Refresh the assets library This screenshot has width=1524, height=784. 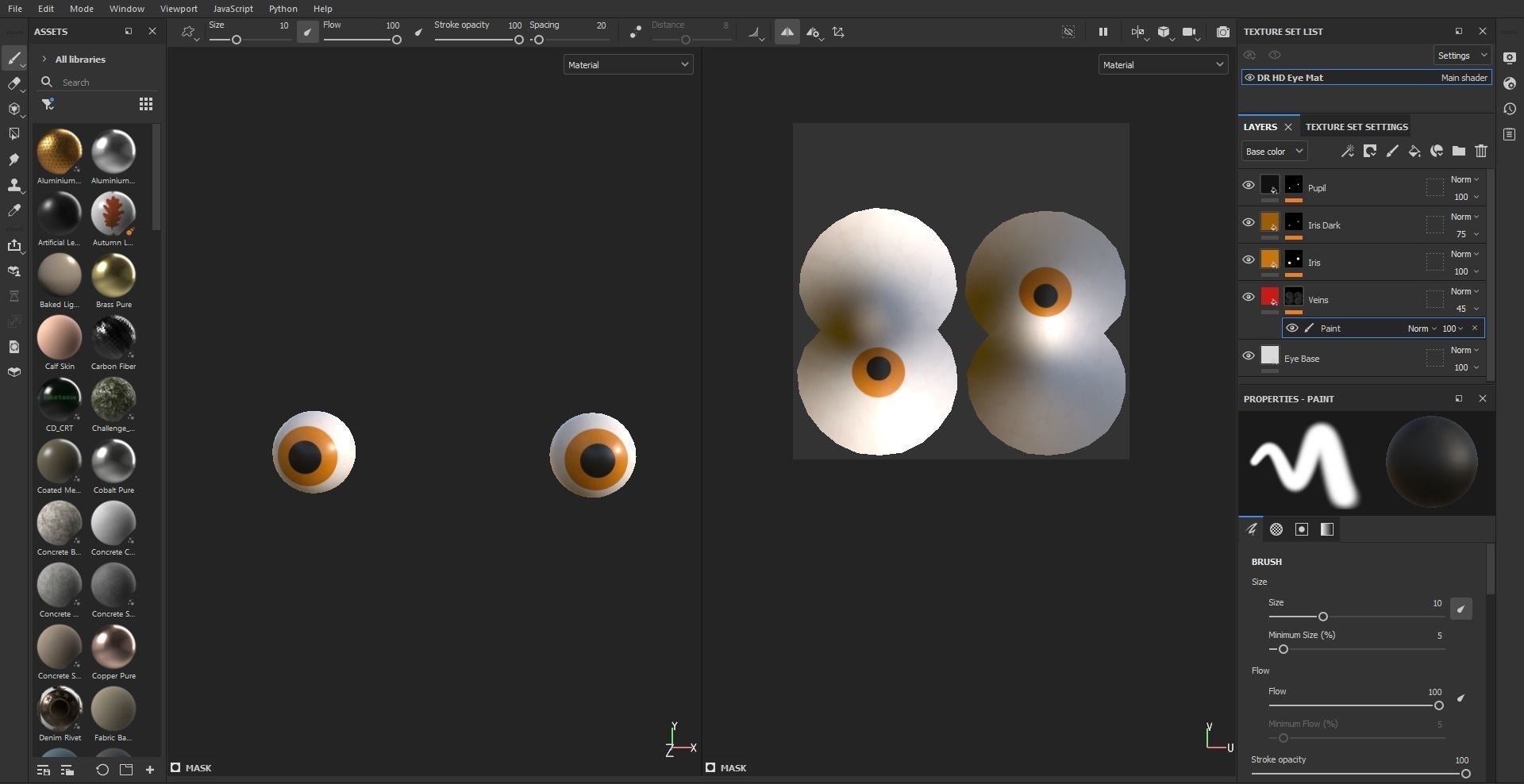(102, 770)
